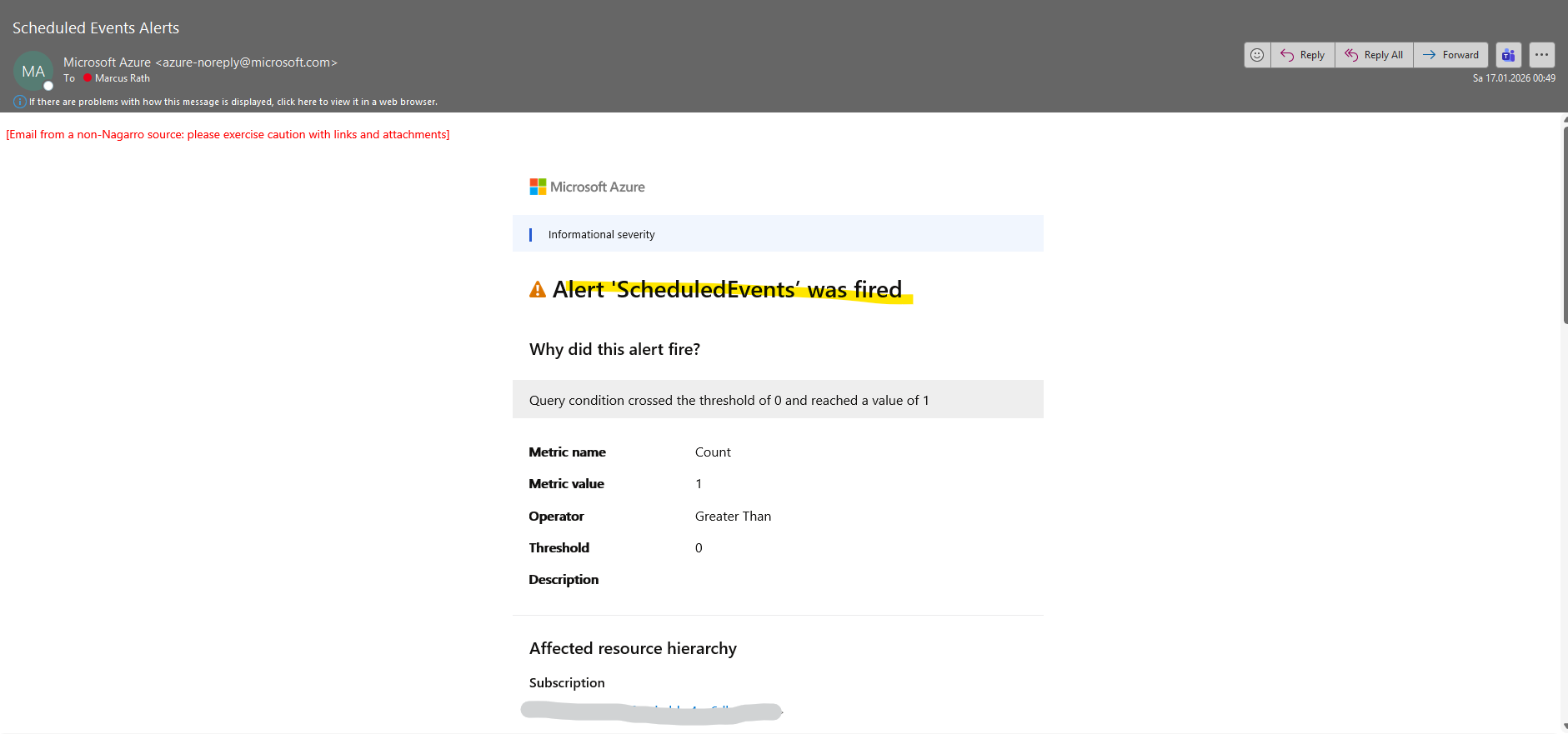
Task: Click the Alert 'ScheduledEvents' was fired heading
Action: click(727, 289)
